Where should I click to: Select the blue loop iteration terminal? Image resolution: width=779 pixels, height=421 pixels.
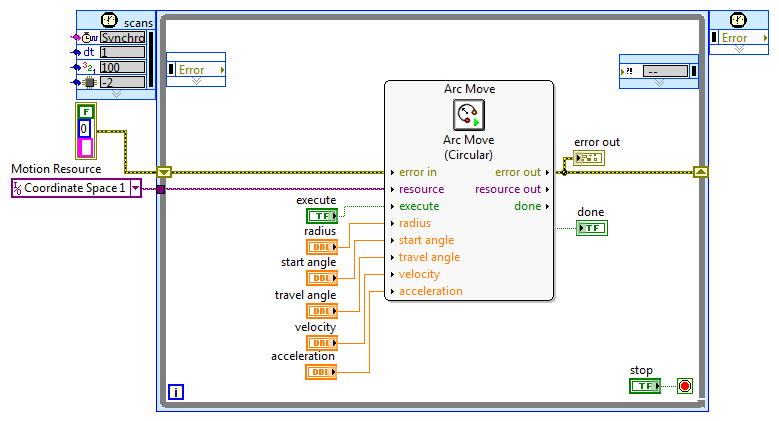pos(176,392)
